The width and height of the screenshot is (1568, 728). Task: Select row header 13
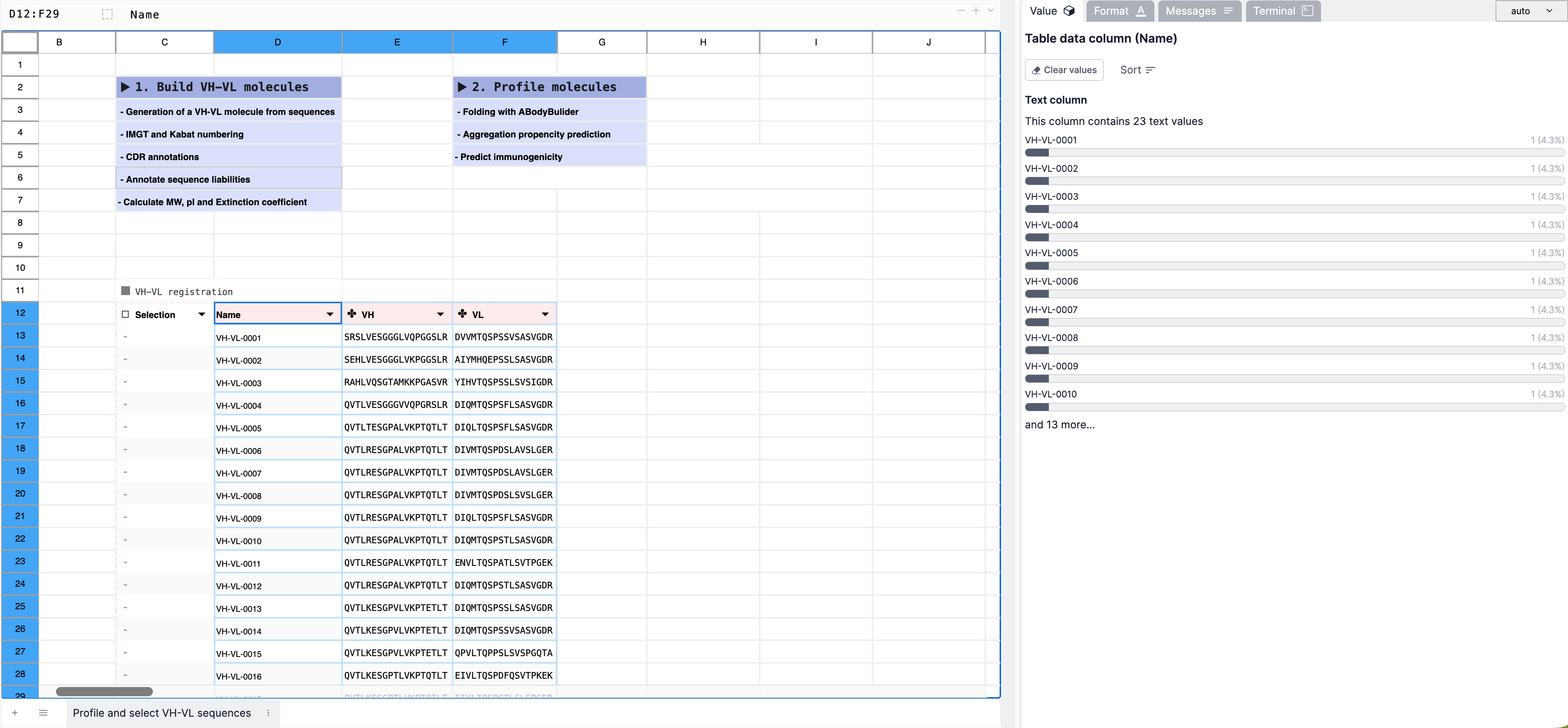[20, 336]
